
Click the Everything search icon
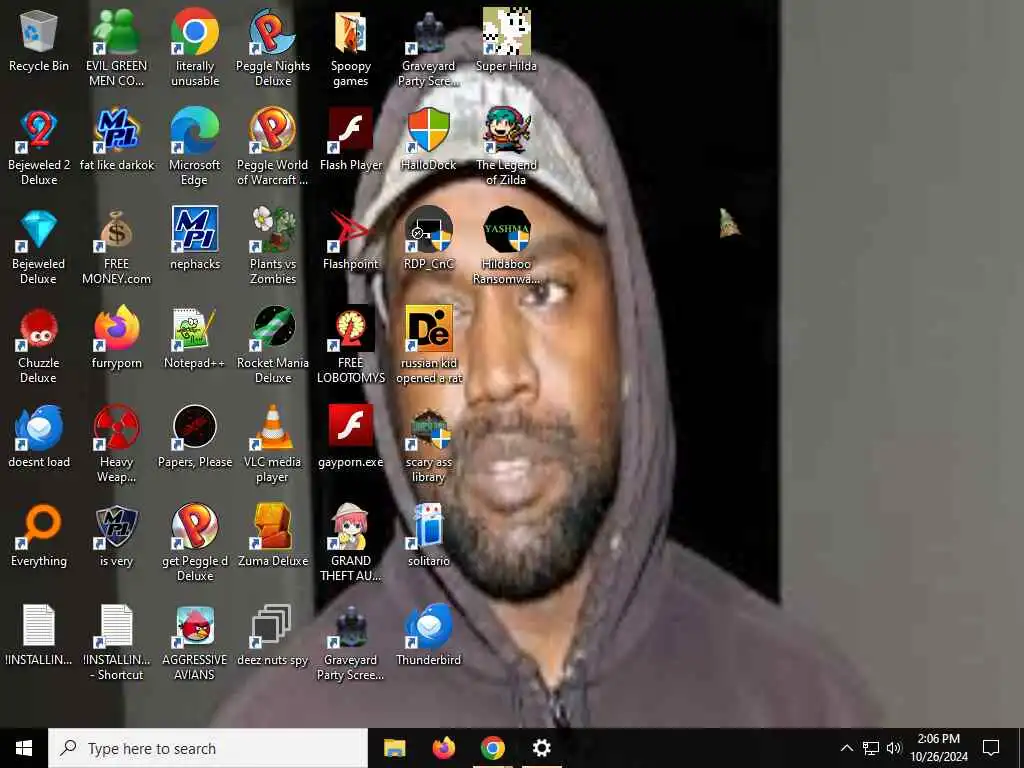pyautogui.click(x=39, y=526)
